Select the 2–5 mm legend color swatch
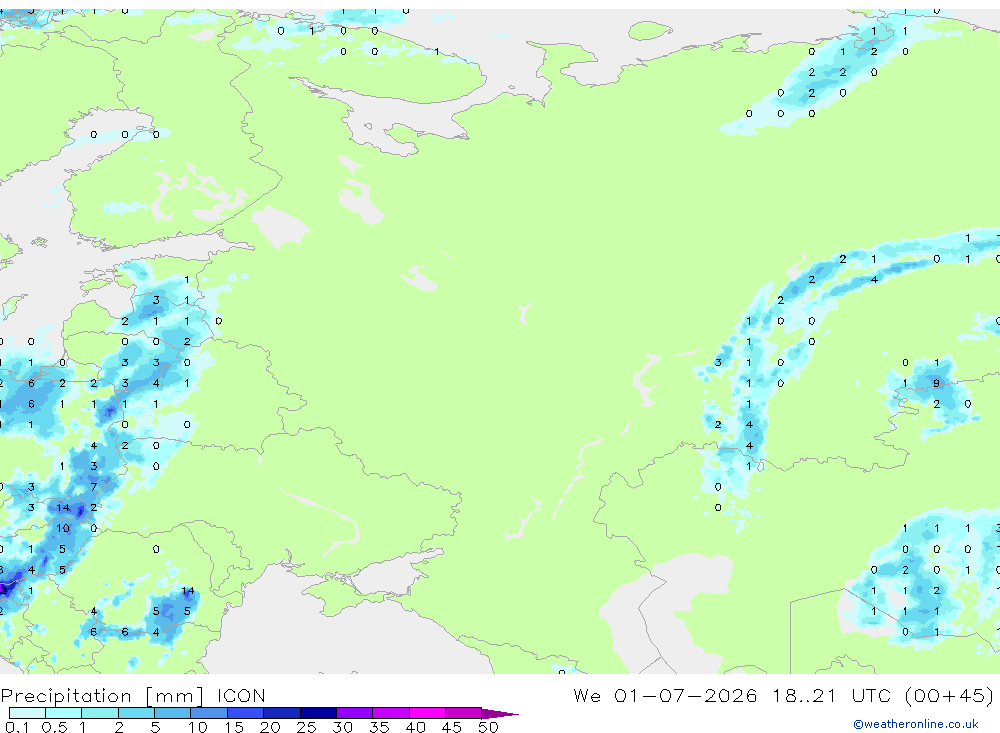This screenshot has height=733, width=1000. (x=136, y=713)
